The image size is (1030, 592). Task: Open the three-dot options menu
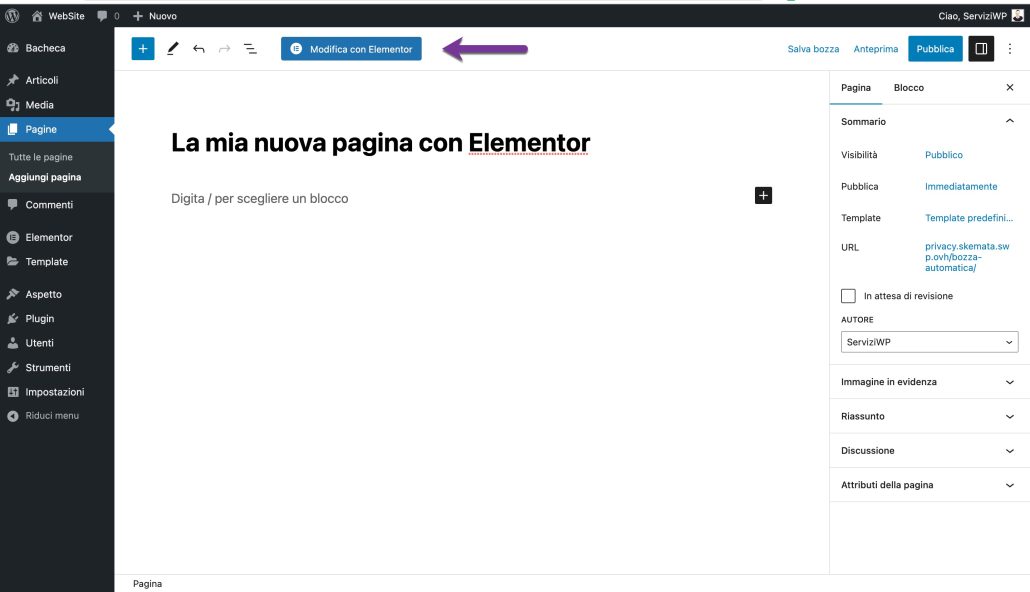(1010, 48)
